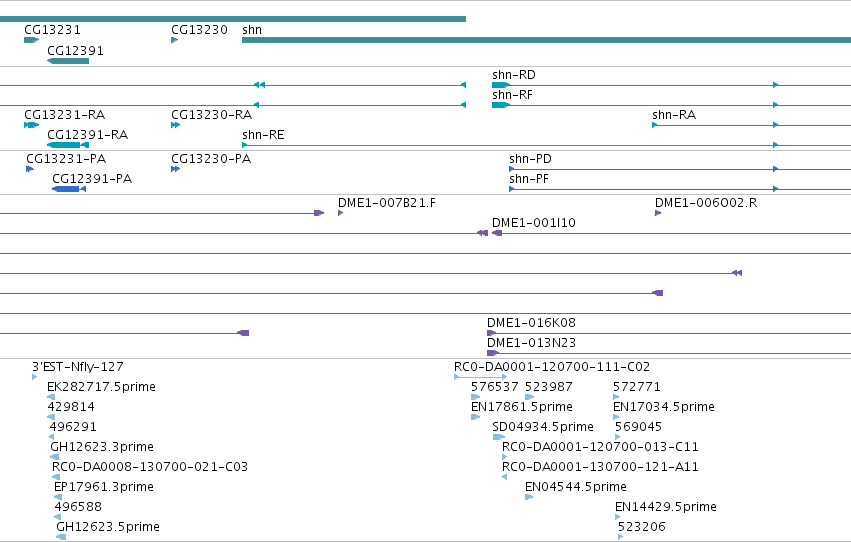
Task: Click the CG13231-RA transcript label
Action: tap(65, 115)
